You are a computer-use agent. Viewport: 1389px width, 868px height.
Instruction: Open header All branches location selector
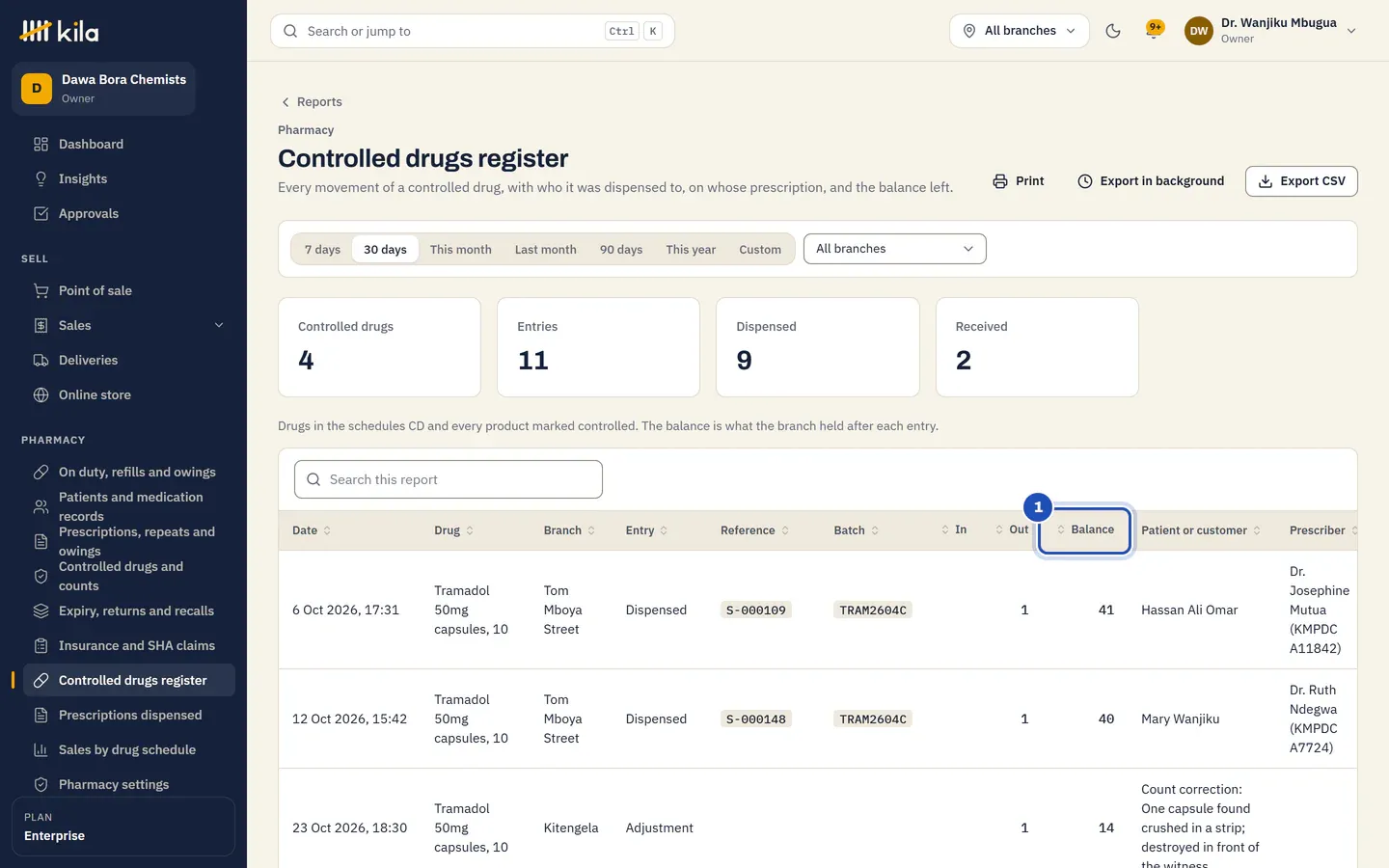point(1020,31)
